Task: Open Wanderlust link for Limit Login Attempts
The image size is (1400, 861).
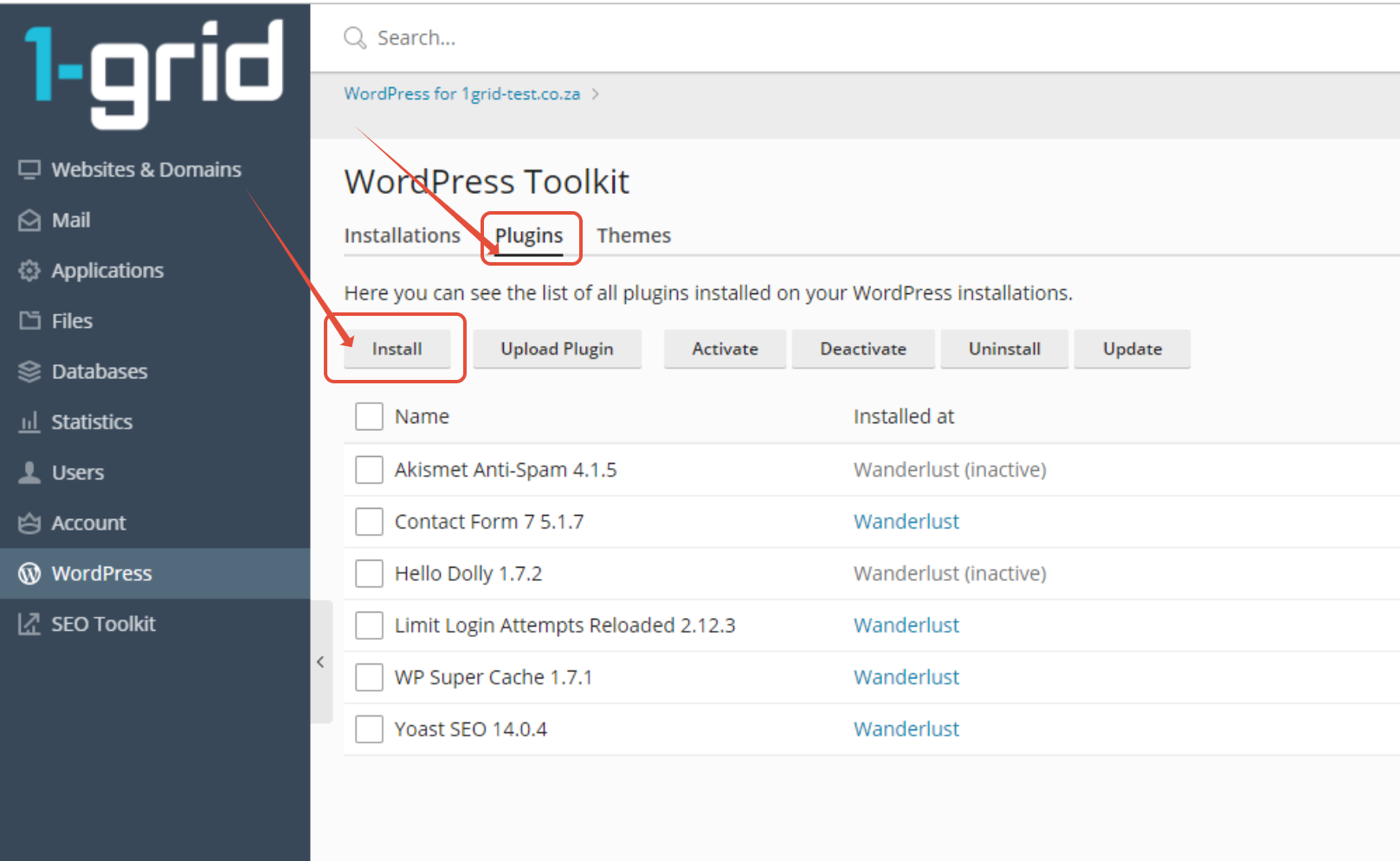Action: point(906,626)
